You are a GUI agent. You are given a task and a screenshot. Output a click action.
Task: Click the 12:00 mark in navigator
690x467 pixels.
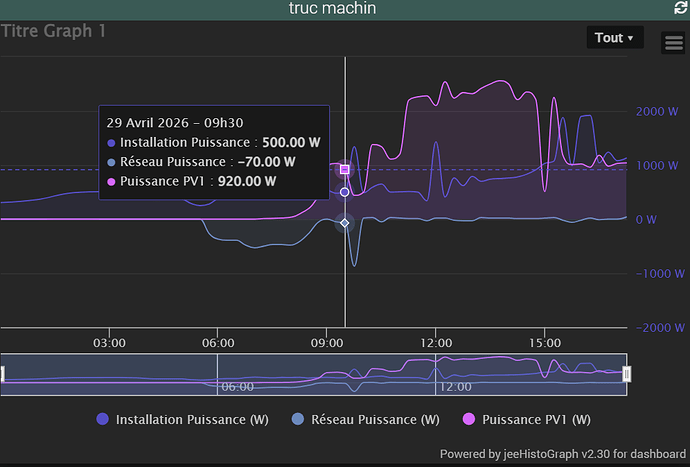pos(455,387)
